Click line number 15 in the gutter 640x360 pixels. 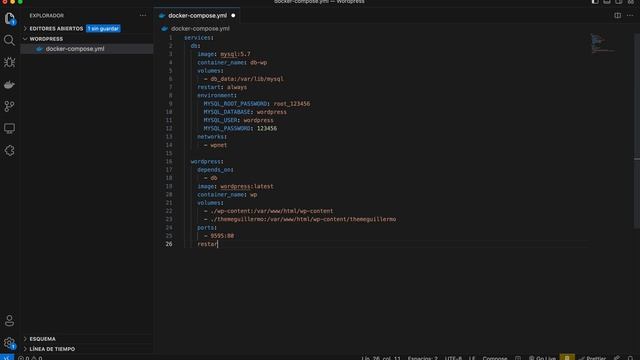[169, 153]
